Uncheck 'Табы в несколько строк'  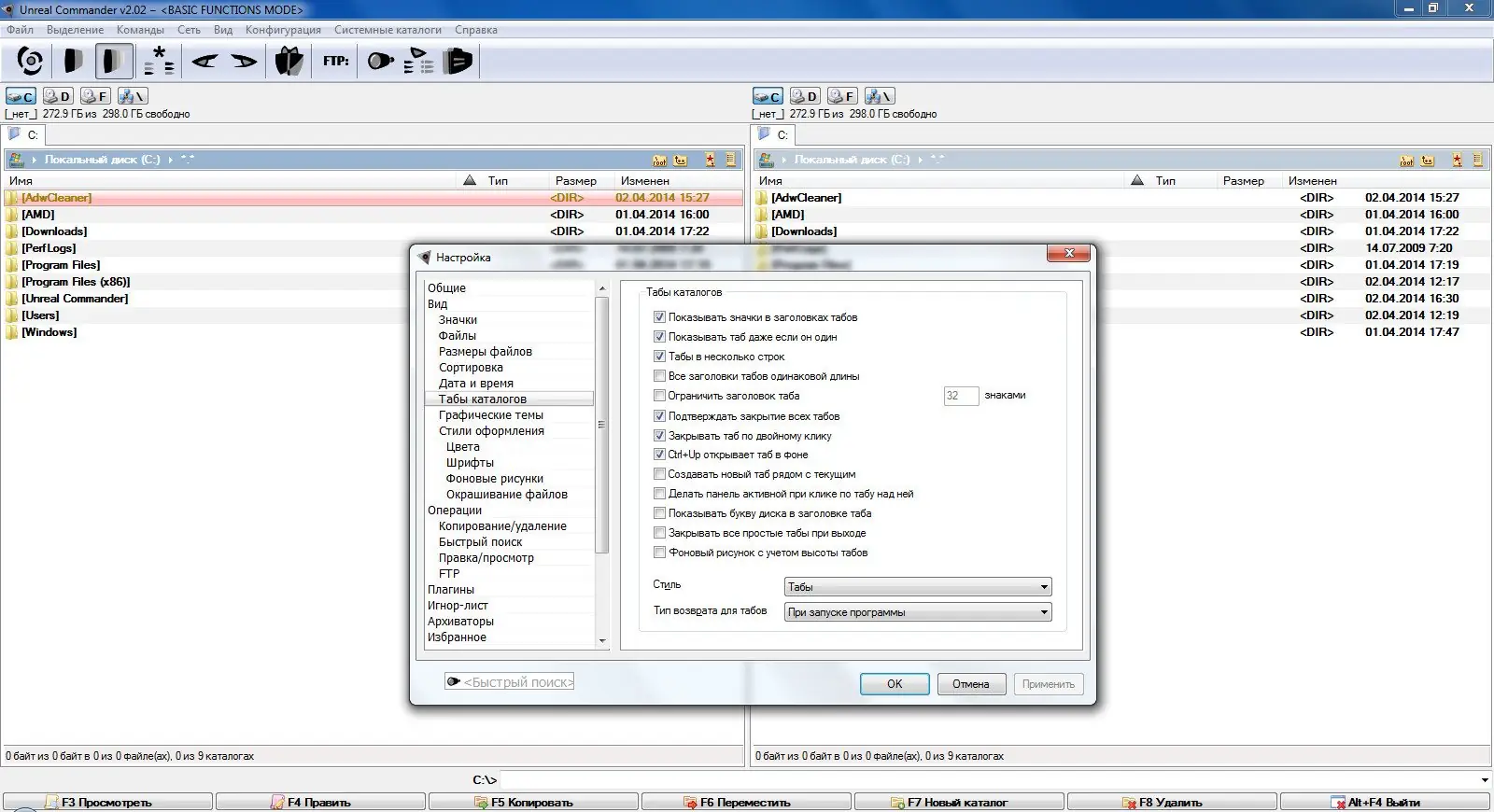point(659,357)
